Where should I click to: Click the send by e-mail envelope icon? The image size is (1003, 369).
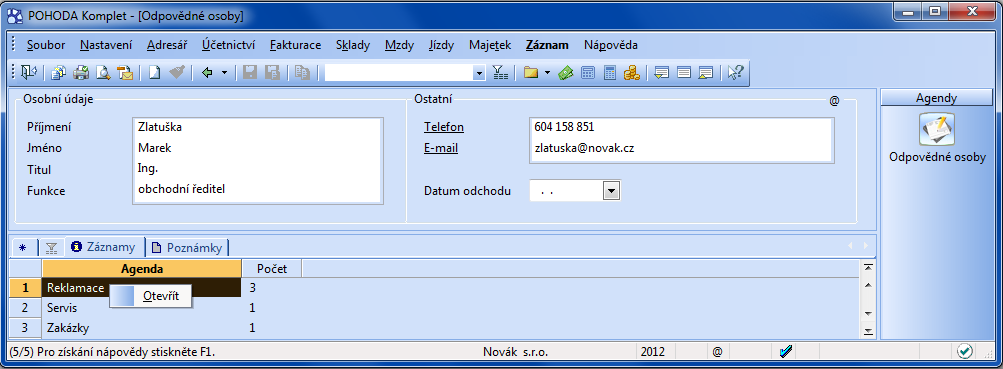click(125, 73)
